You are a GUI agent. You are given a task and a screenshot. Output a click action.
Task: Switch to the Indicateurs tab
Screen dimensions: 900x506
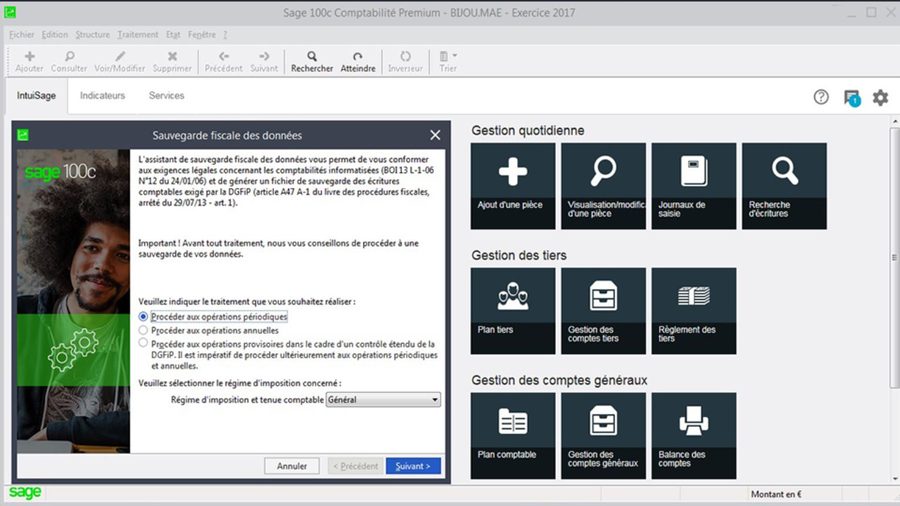(102, 95)
